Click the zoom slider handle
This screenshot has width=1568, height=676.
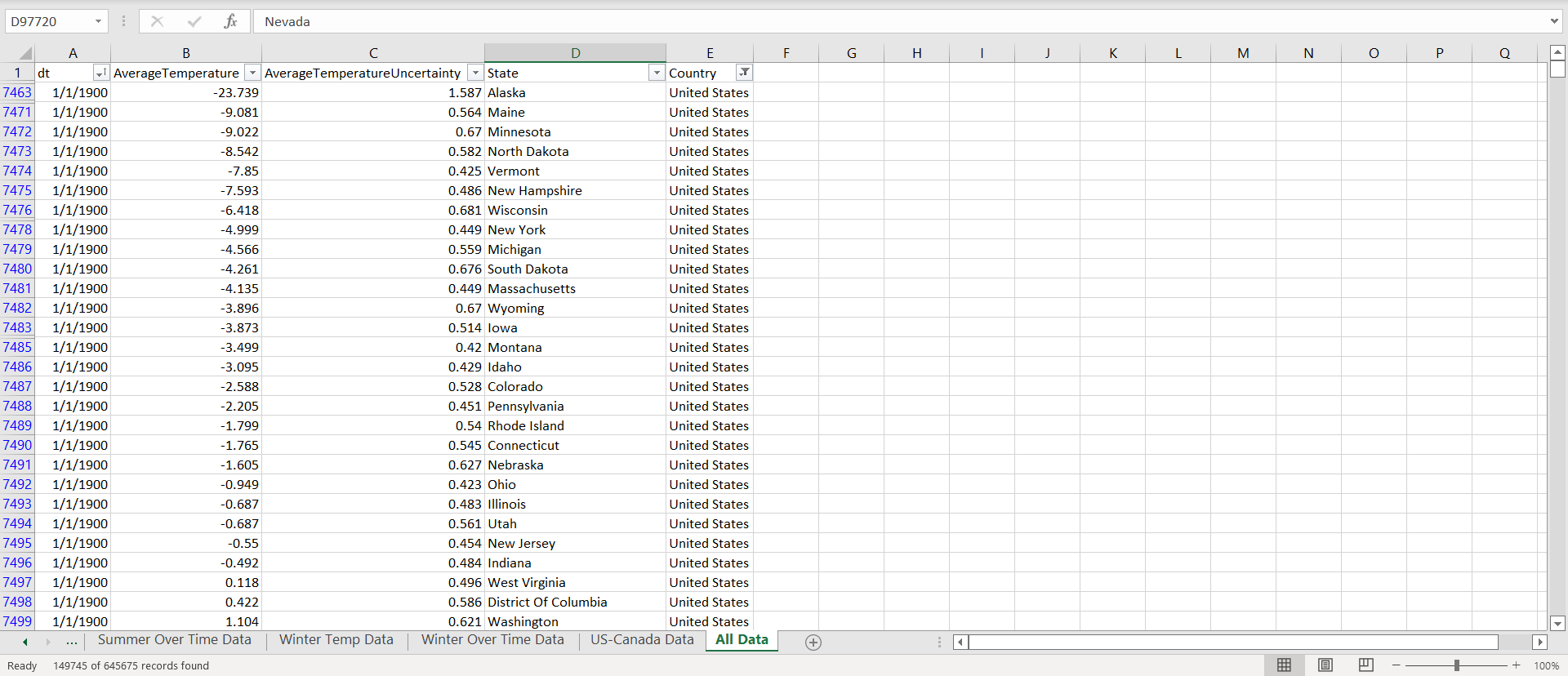[1456, 665]
